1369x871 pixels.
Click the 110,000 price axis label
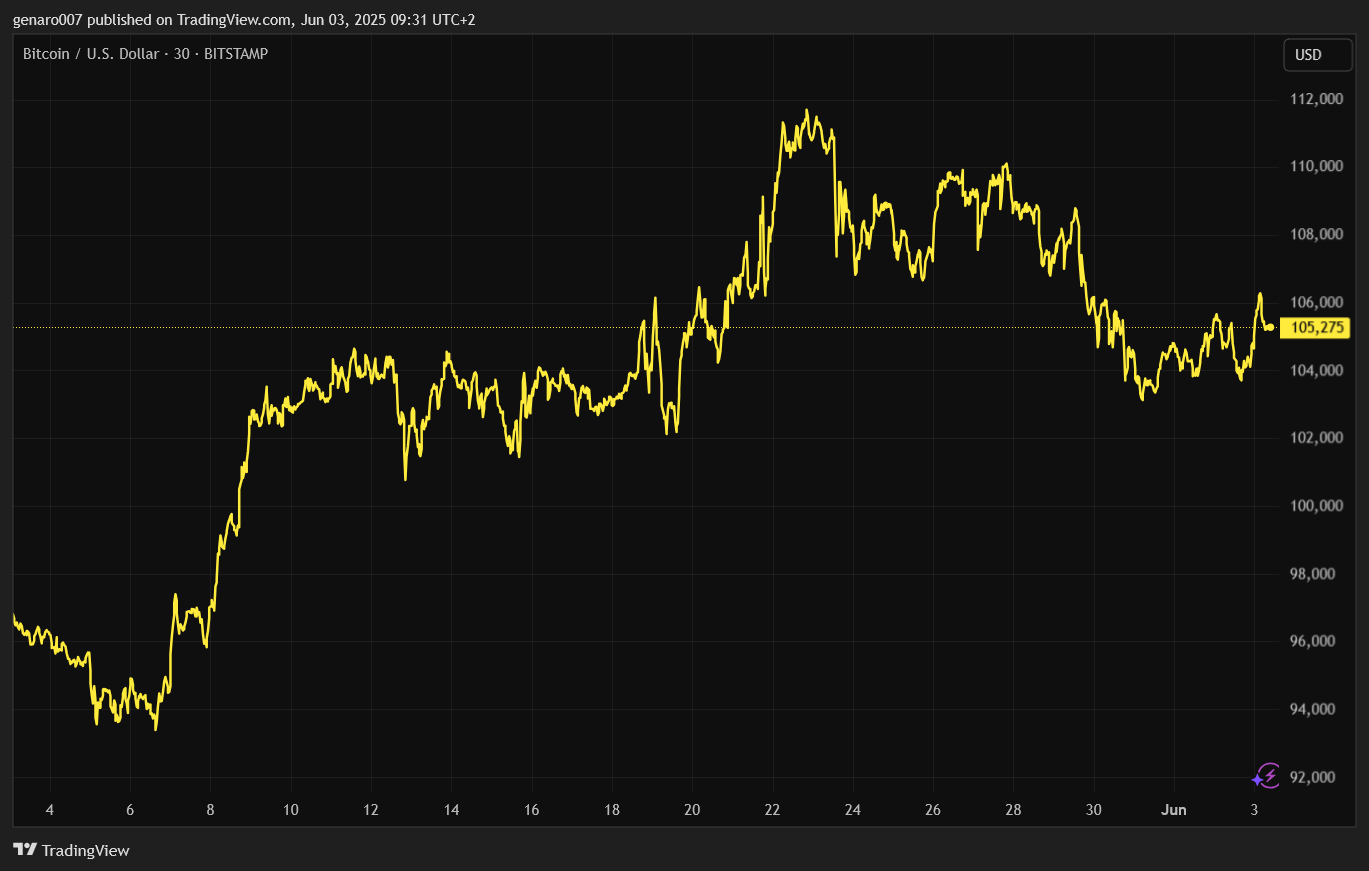pyautogui.click(x=1316, y=166)
